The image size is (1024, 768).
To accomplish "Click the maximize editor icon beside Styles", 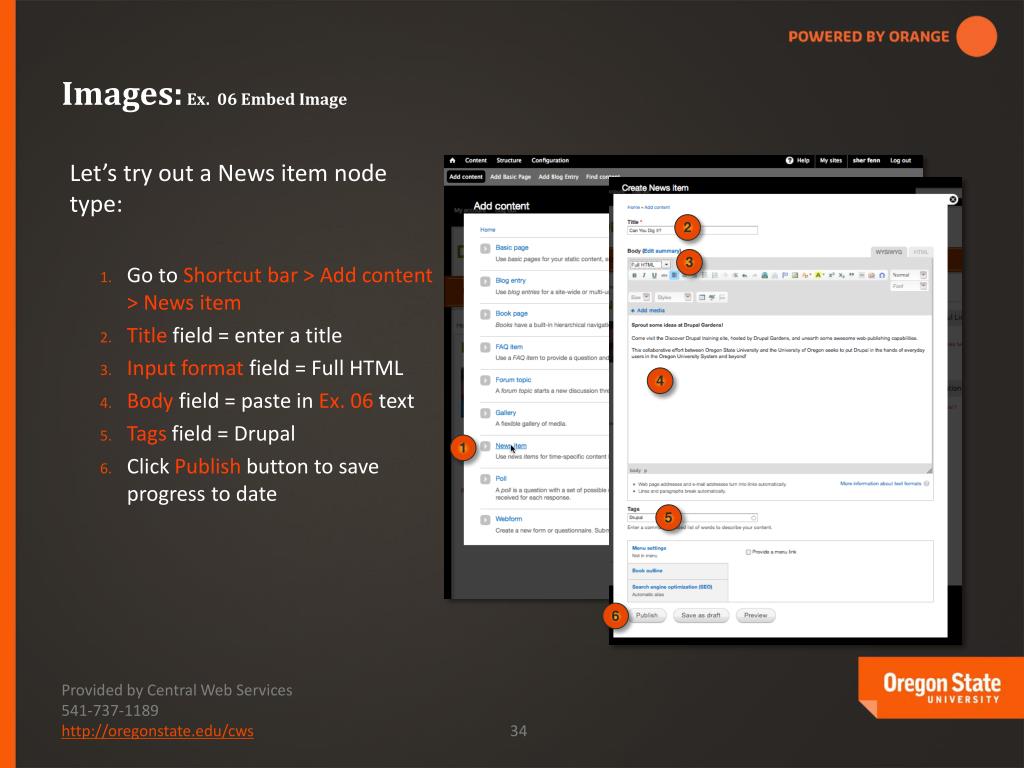I will [701, 297].
